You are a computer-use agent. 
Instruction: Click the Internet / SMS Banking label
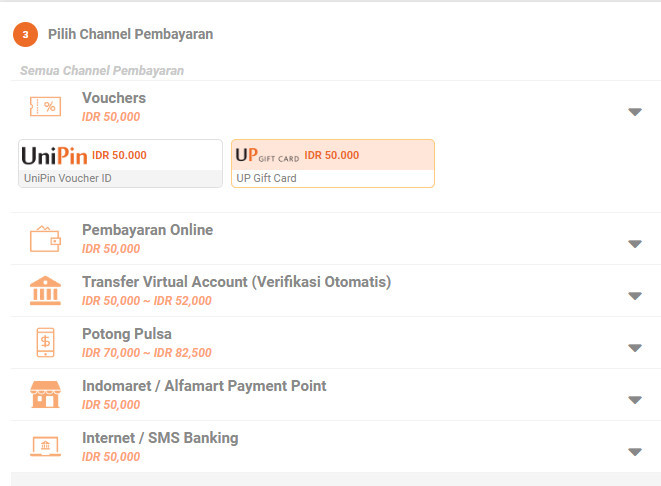coord(160,438)
